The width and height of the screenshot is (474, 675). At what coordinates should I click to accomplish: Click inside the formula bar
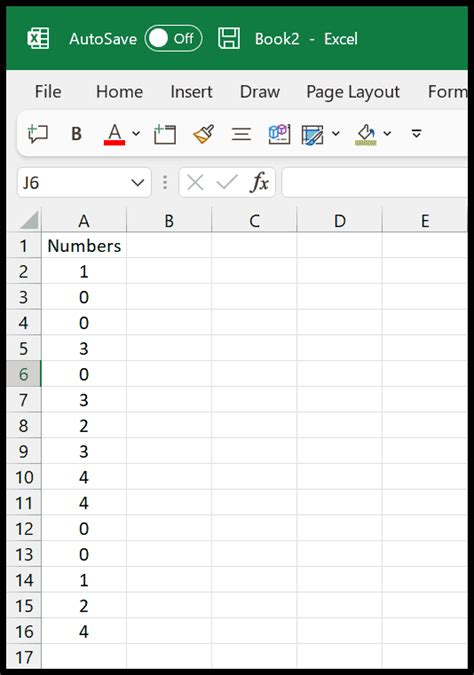coord(375,183)
